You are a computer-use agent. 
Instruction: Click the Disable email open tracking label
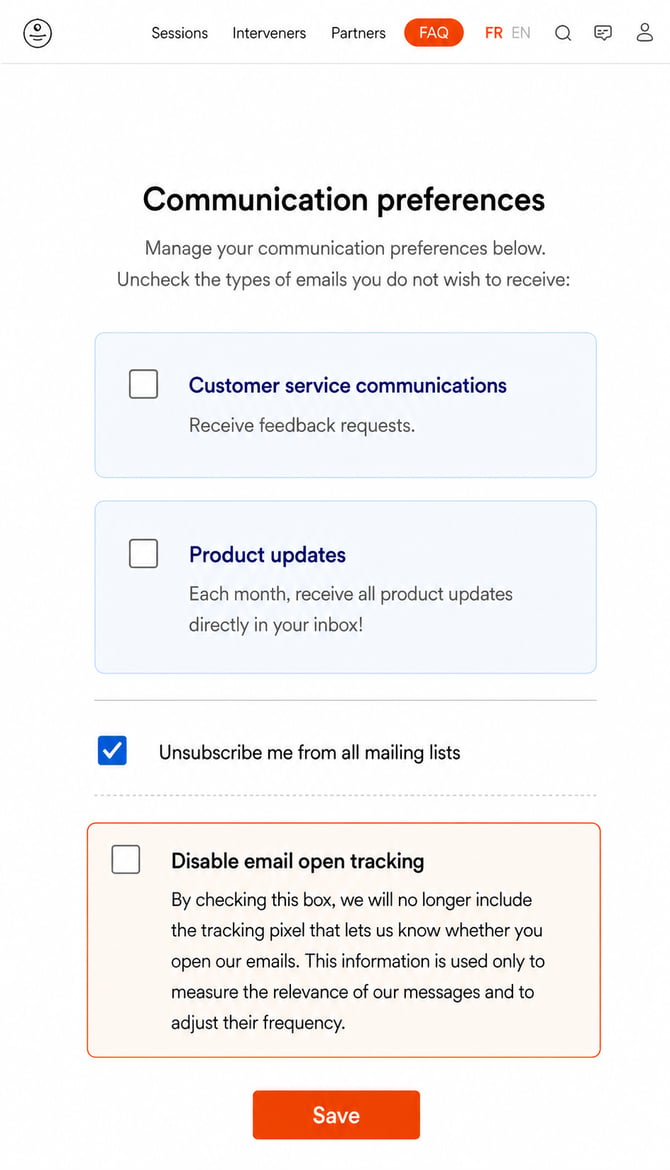pos(298,861)
